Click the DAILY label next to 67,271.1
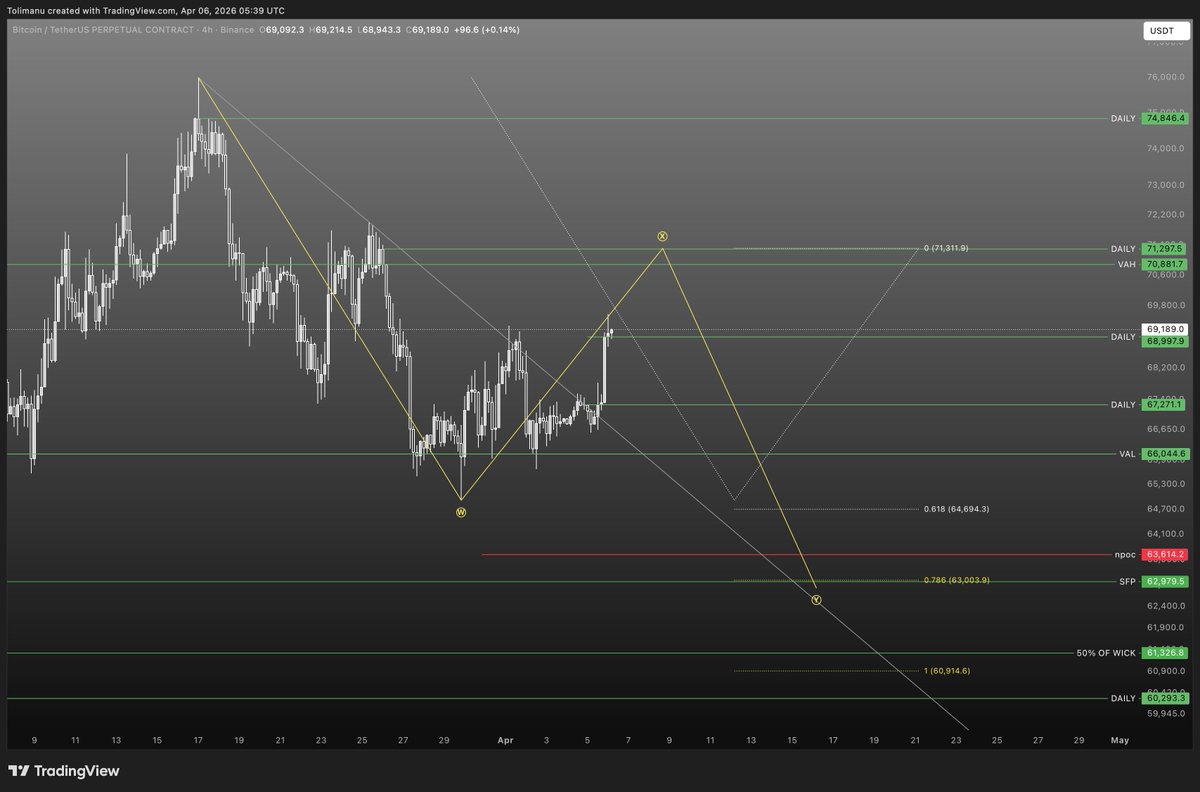 point(1123,405)
